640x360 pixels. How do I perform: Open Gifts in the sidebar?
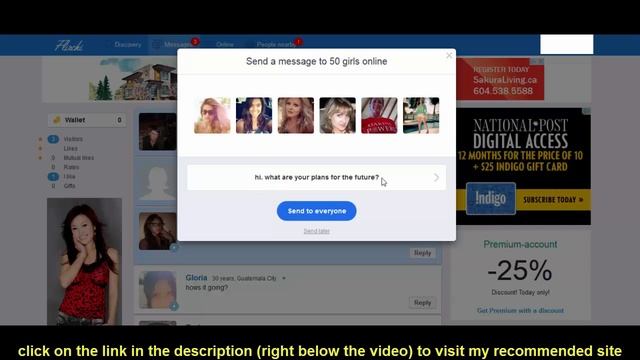(x=69, y=186)
